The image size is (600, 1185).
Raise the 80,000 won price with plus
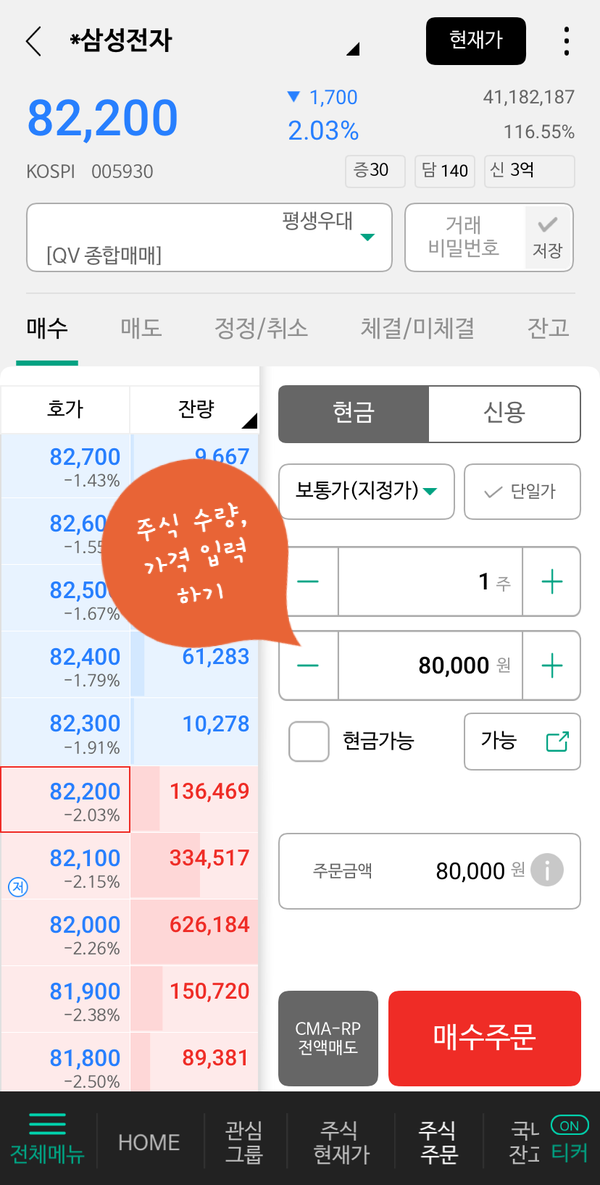pyautogui.click(x=552, y=666)
